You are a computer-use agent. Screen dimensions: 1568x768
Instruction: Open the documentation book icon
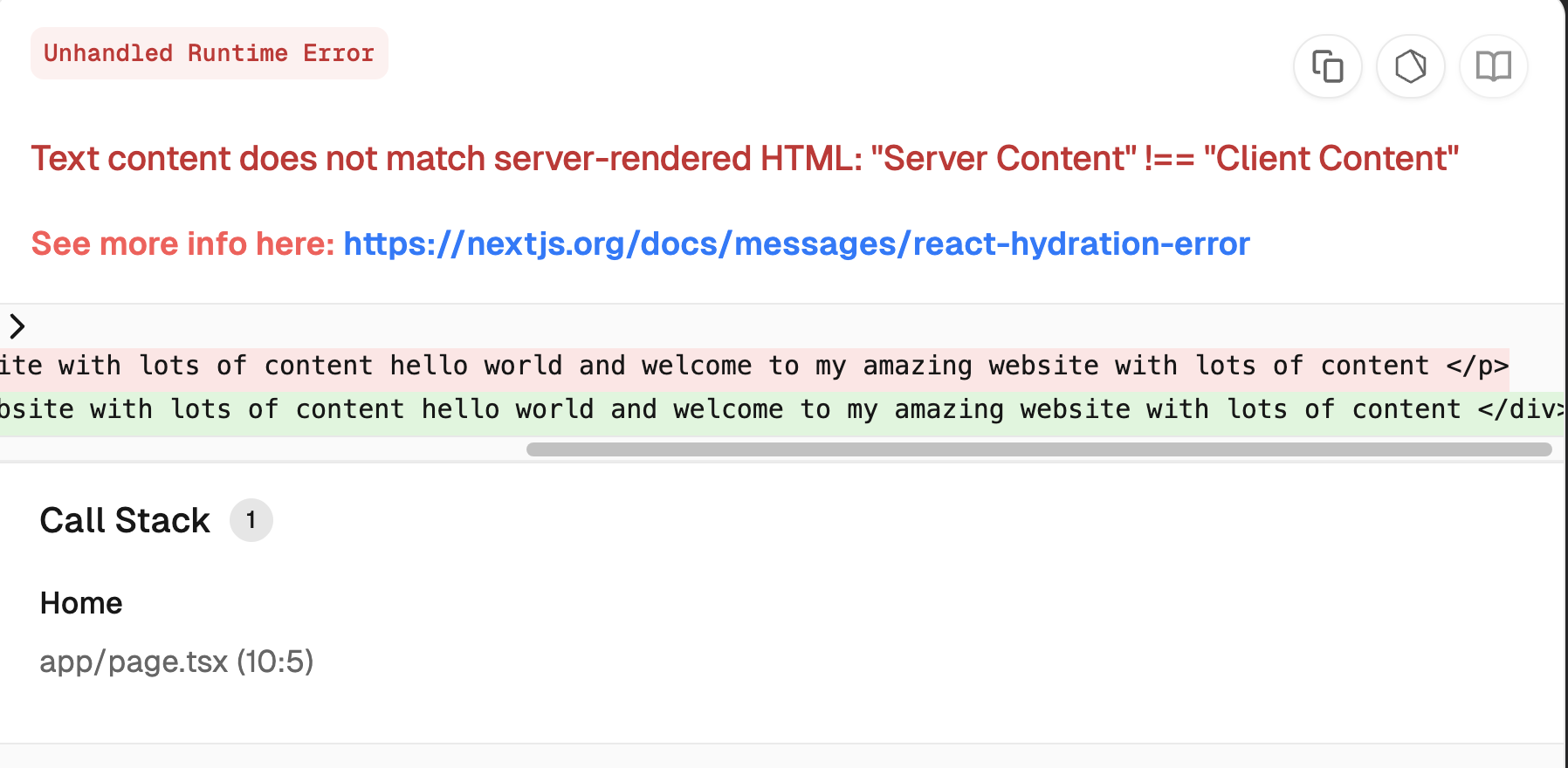coord(1493,66)
